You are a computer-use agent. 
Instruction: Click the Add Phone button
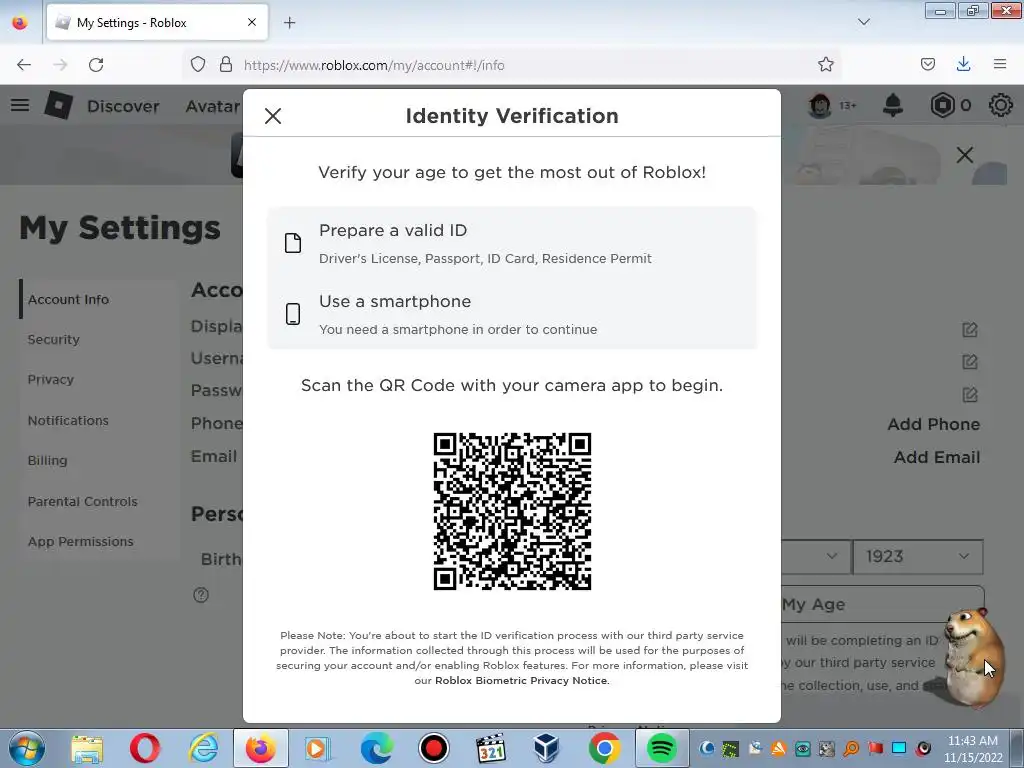[933, 424]
